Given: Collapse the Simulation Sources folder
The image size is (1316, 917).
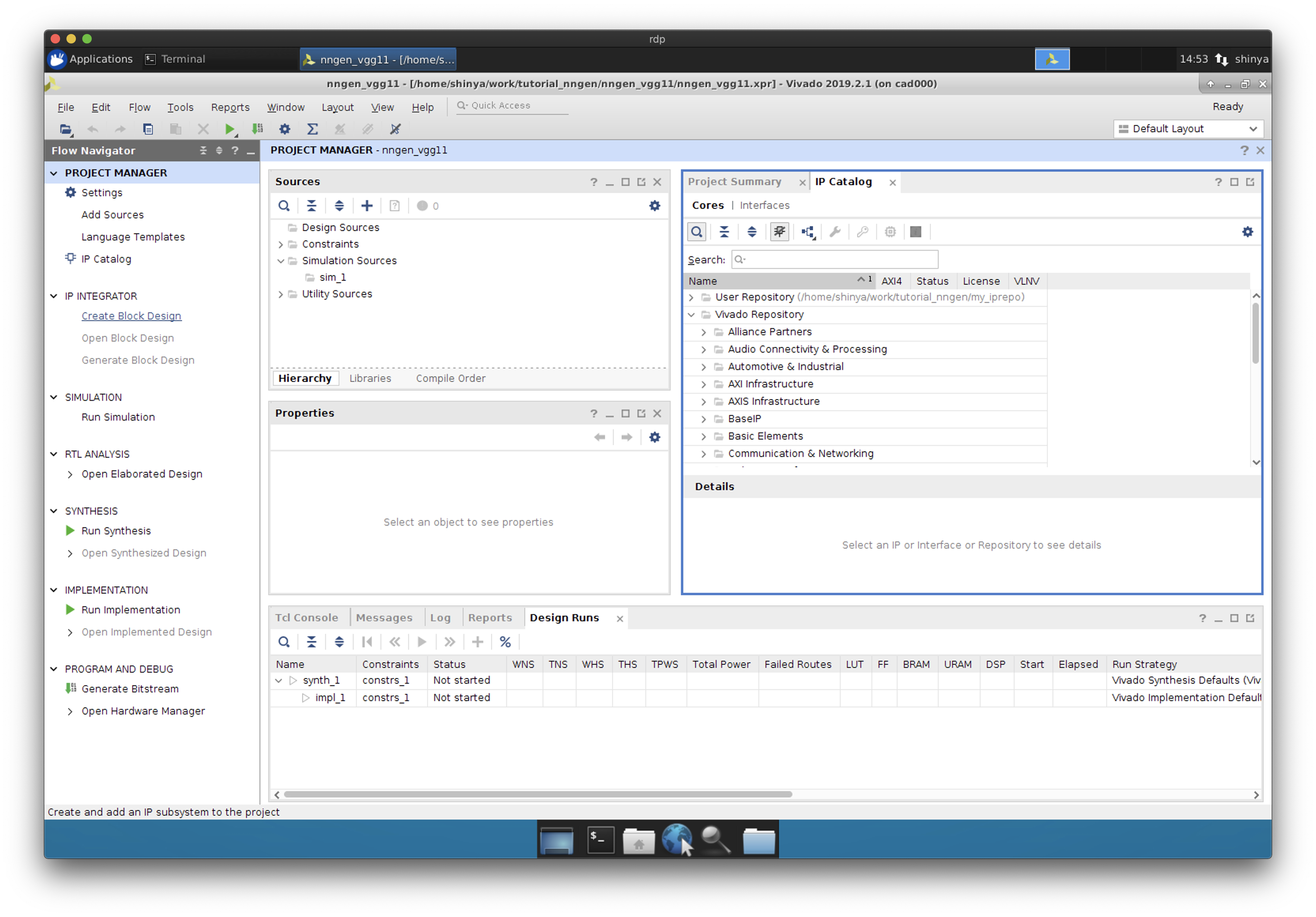Looking at the screenshot, I should pyautogui.click(x=281, y=260).
